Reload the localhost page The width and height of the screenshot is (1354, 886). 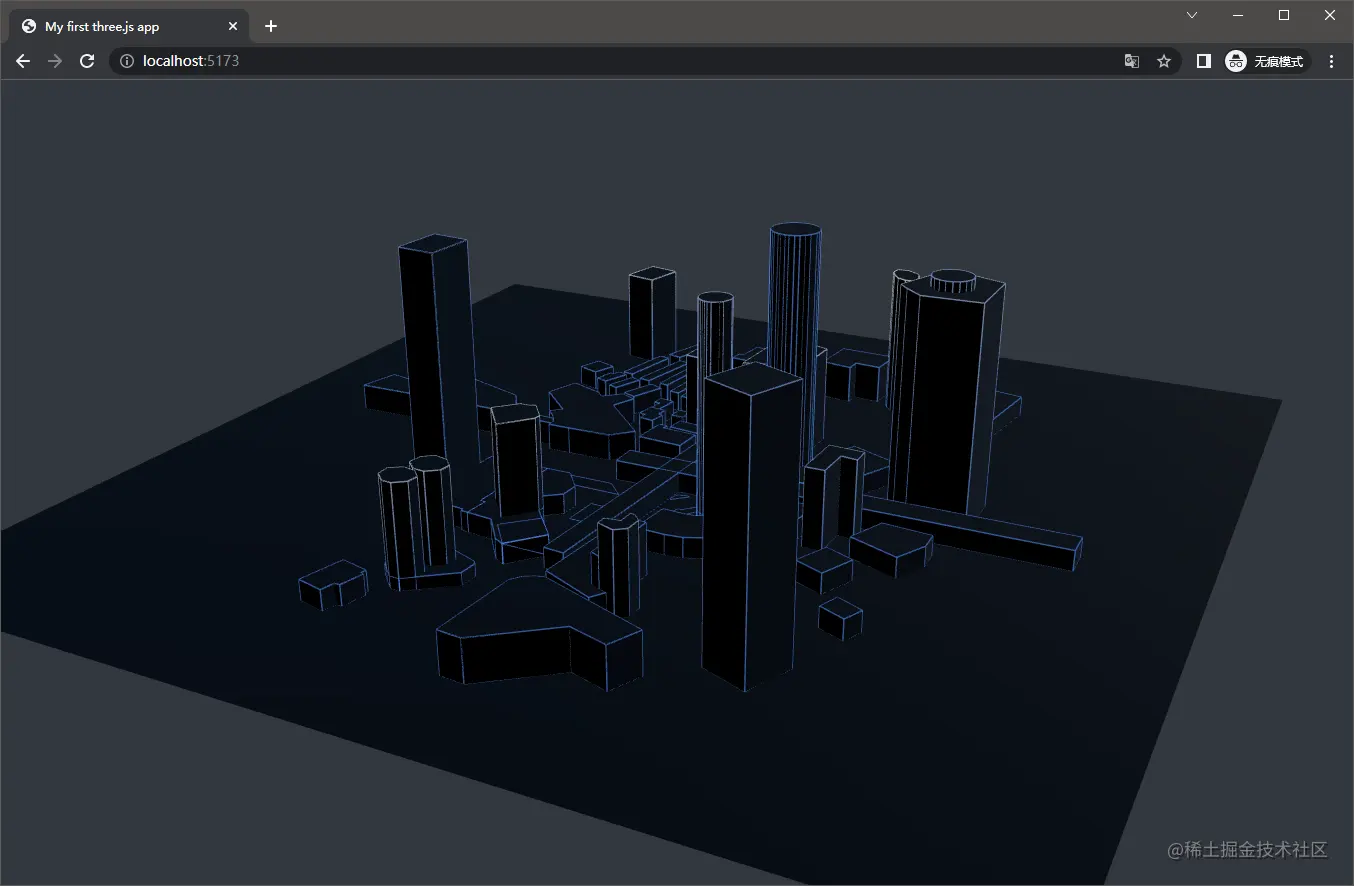tap(87, 61)
